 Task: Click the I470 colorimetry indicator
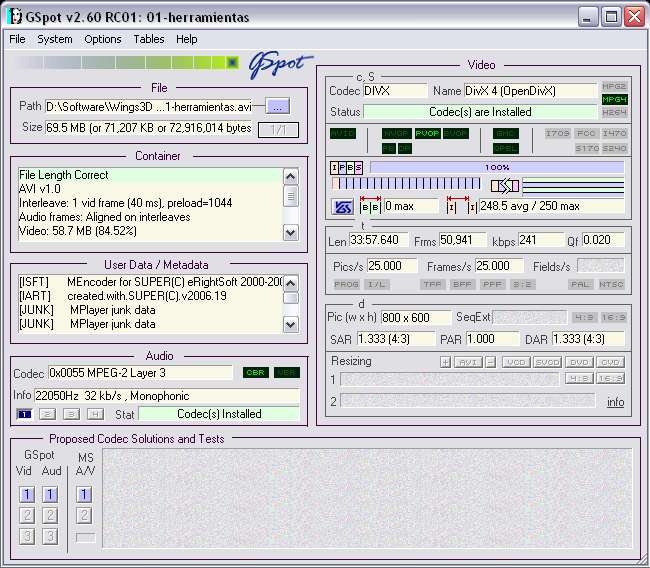point(614,133)
